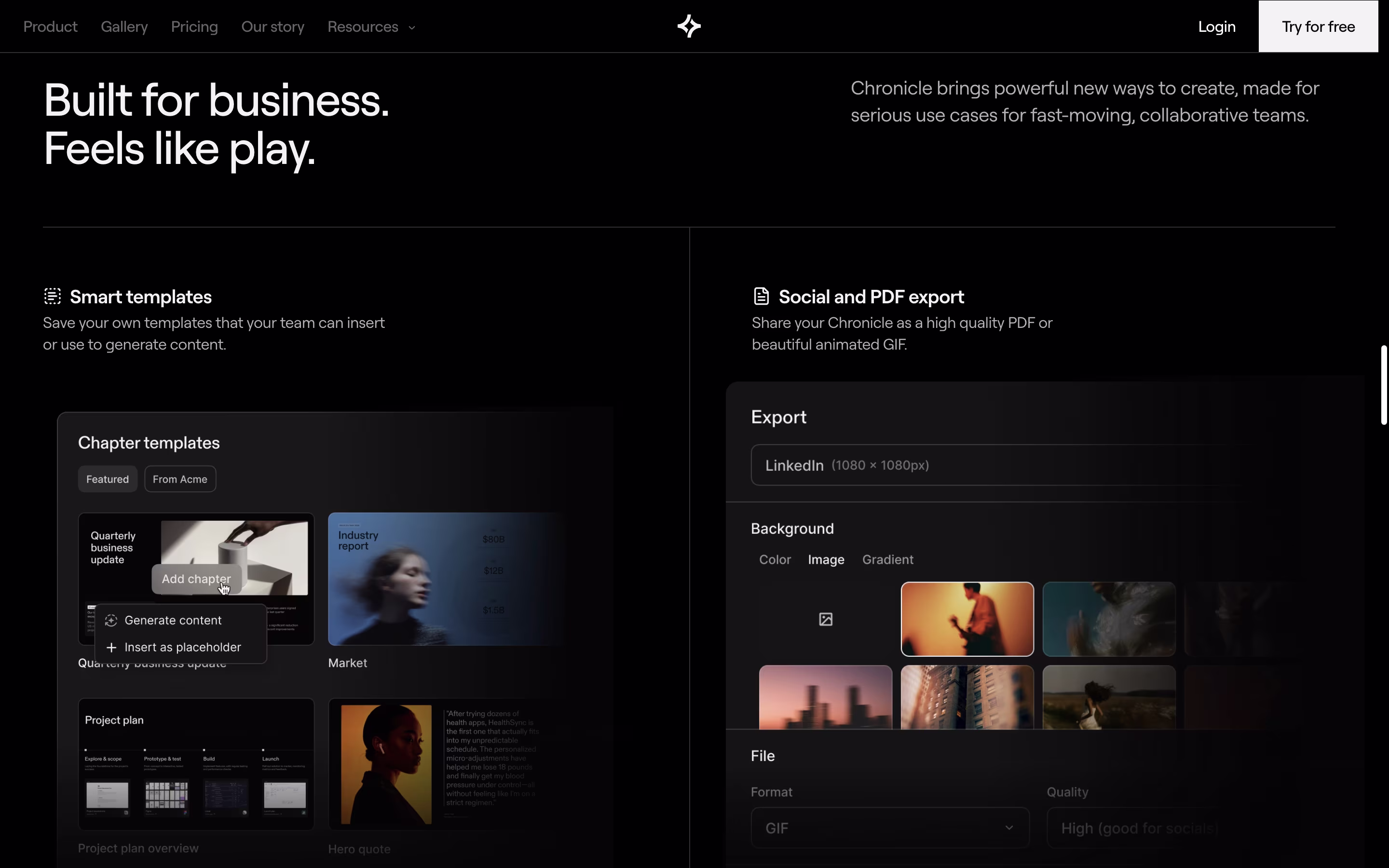This screenshot has width=1389, height=868.
Task: Pick the orange guitarist background image
Action: pyautogui.click(x=967, y=619)
